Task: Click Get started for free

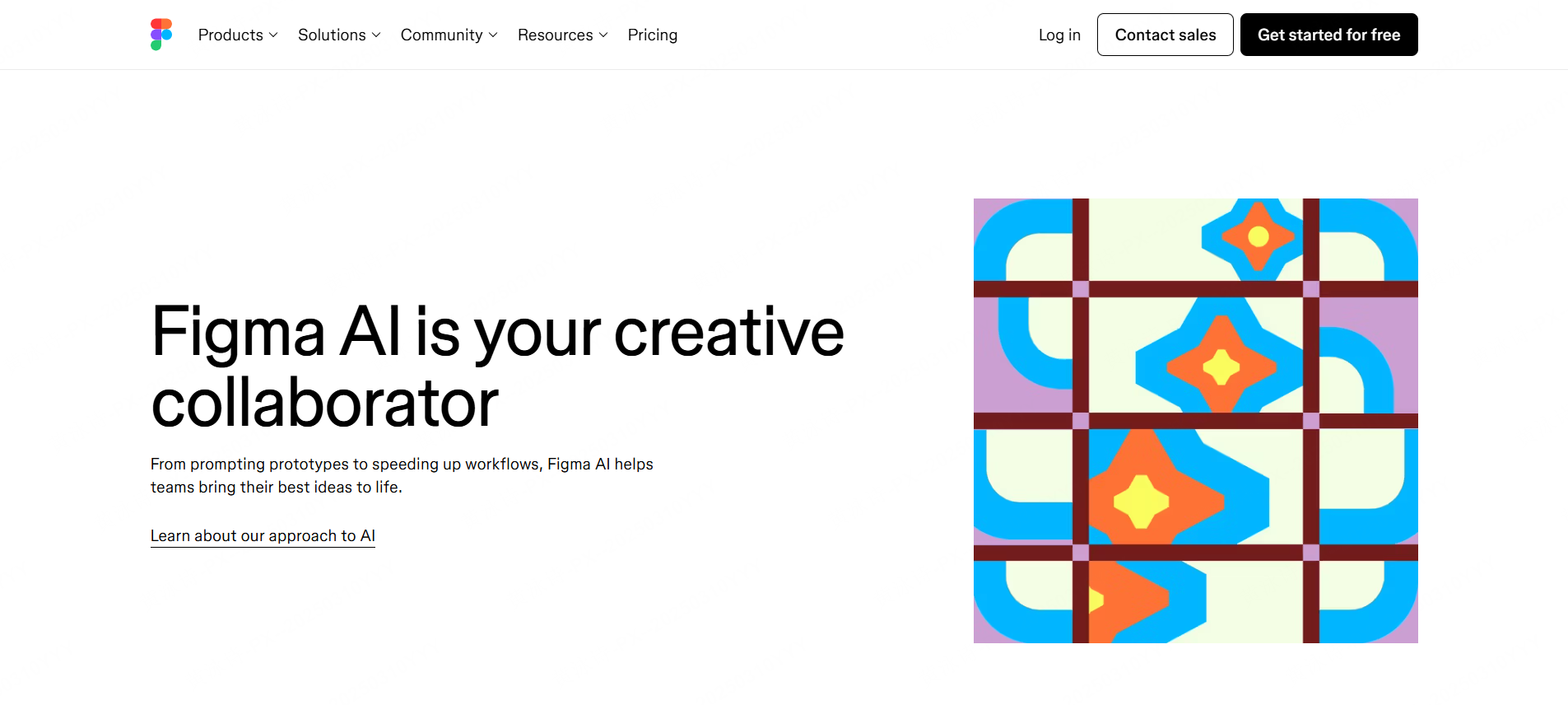Action: pyautogui.click(x=1328, y=35)
